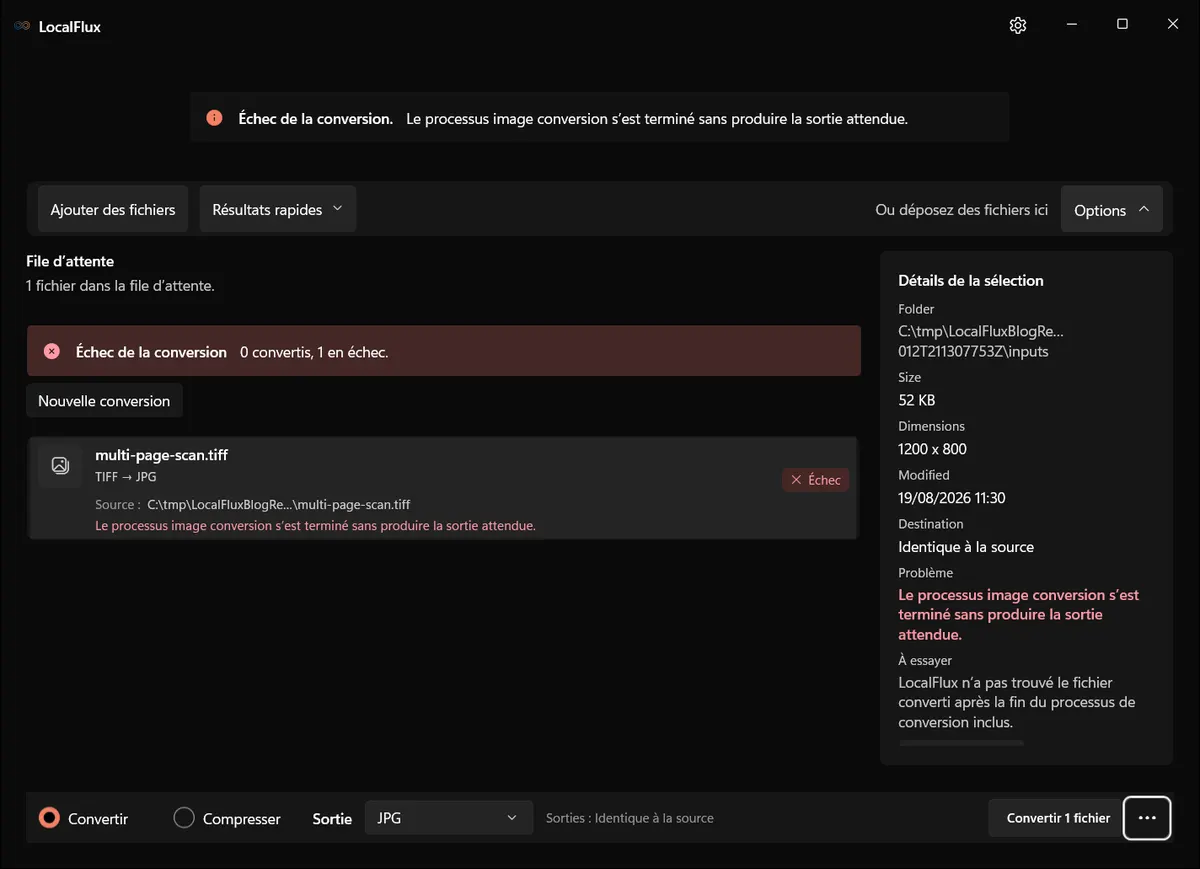
Task: Click the Nouvelle conversion button
Action: click(104, 401)
